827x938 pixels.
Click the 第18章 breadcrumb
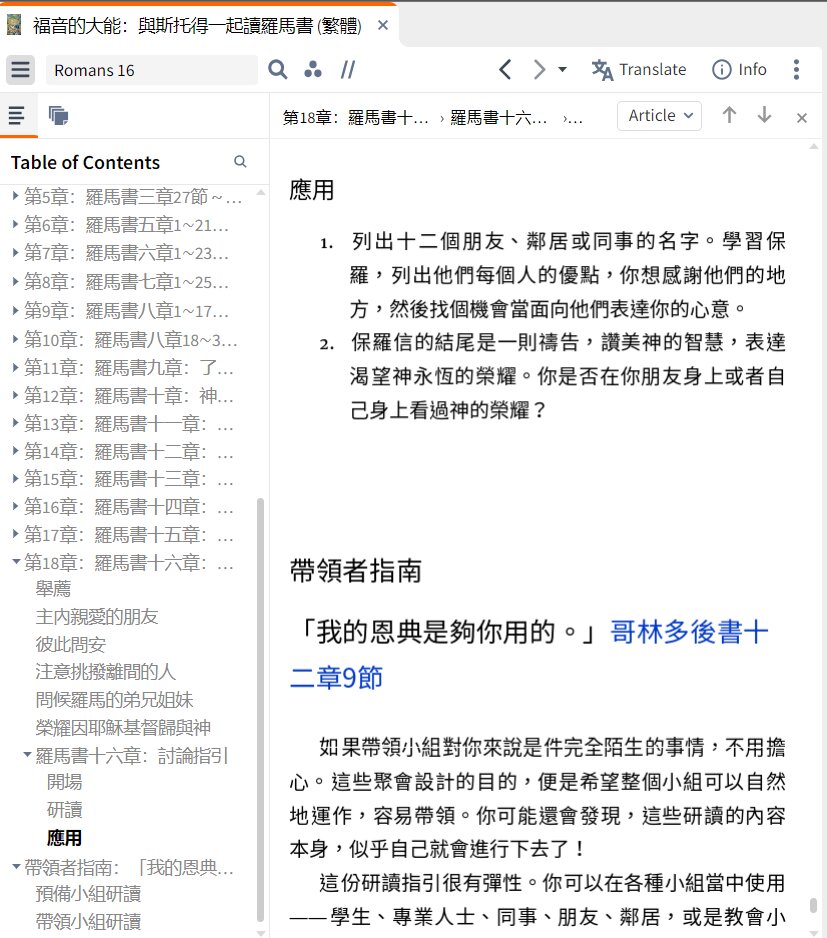355,117
